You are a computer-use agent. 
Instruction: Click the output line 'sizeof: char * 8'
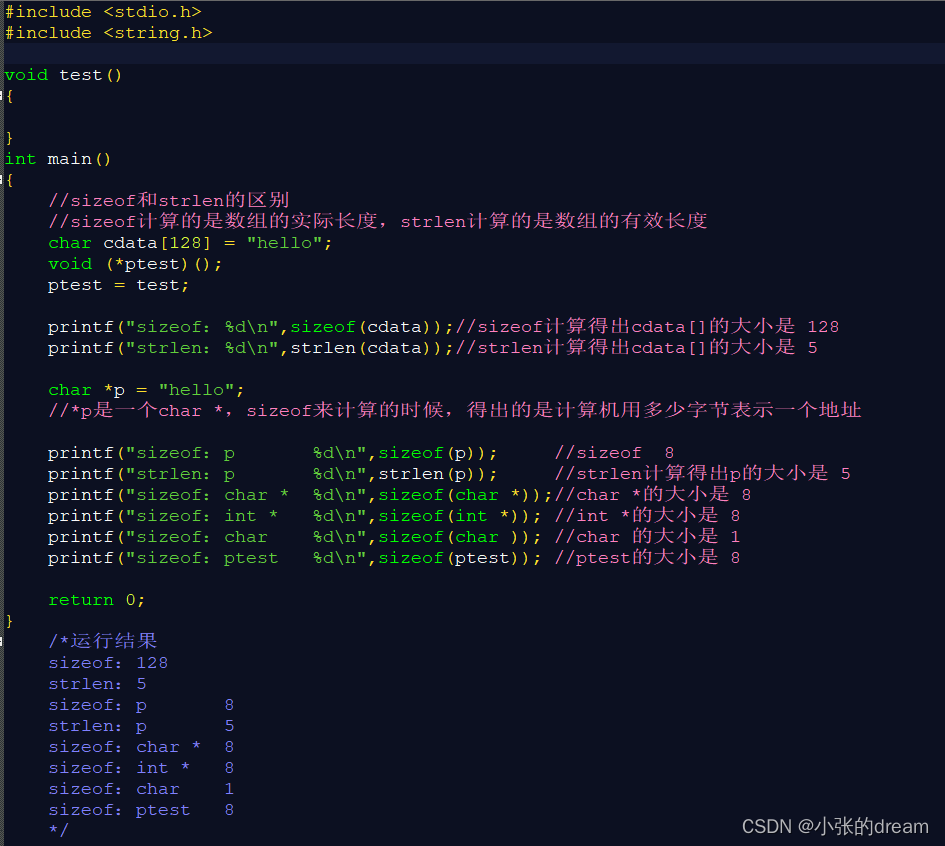(x=141, y=747)
